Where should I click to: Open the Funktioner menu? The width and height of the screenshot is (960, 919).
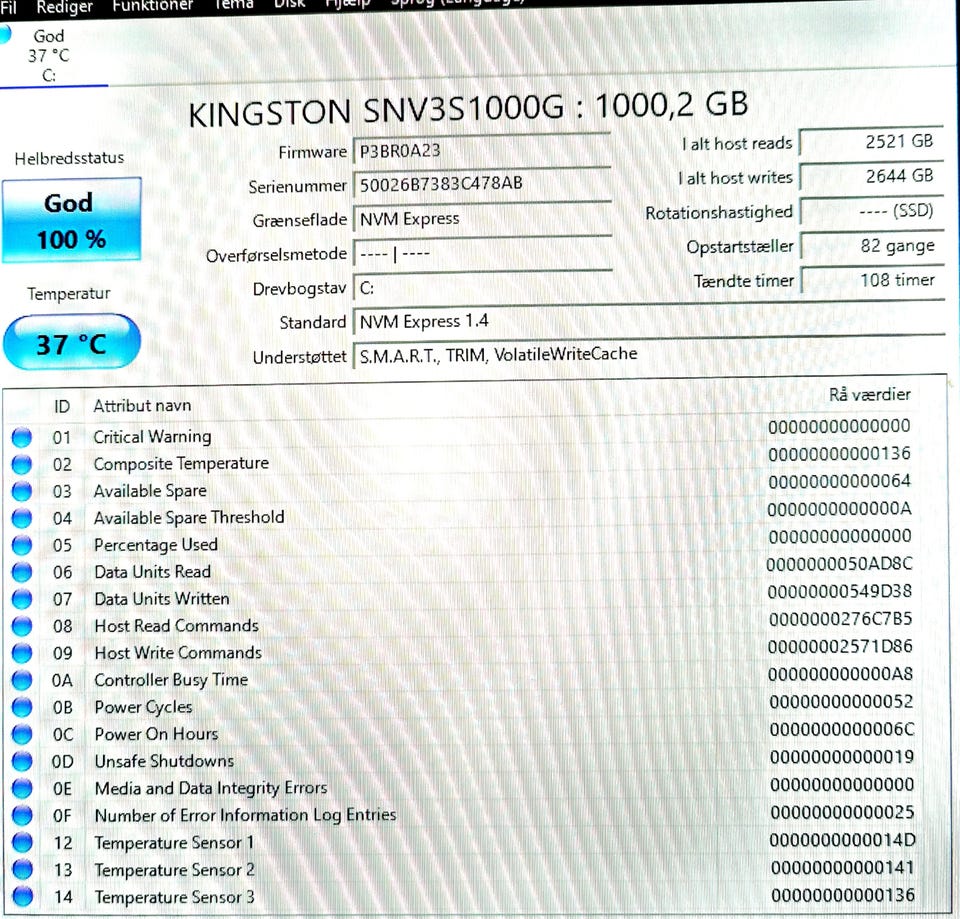(152, 6)
